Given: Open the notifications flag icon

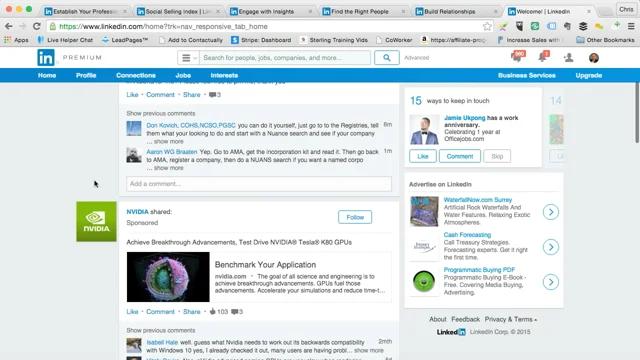Looking at the screenshot, I should coord(543,57).
